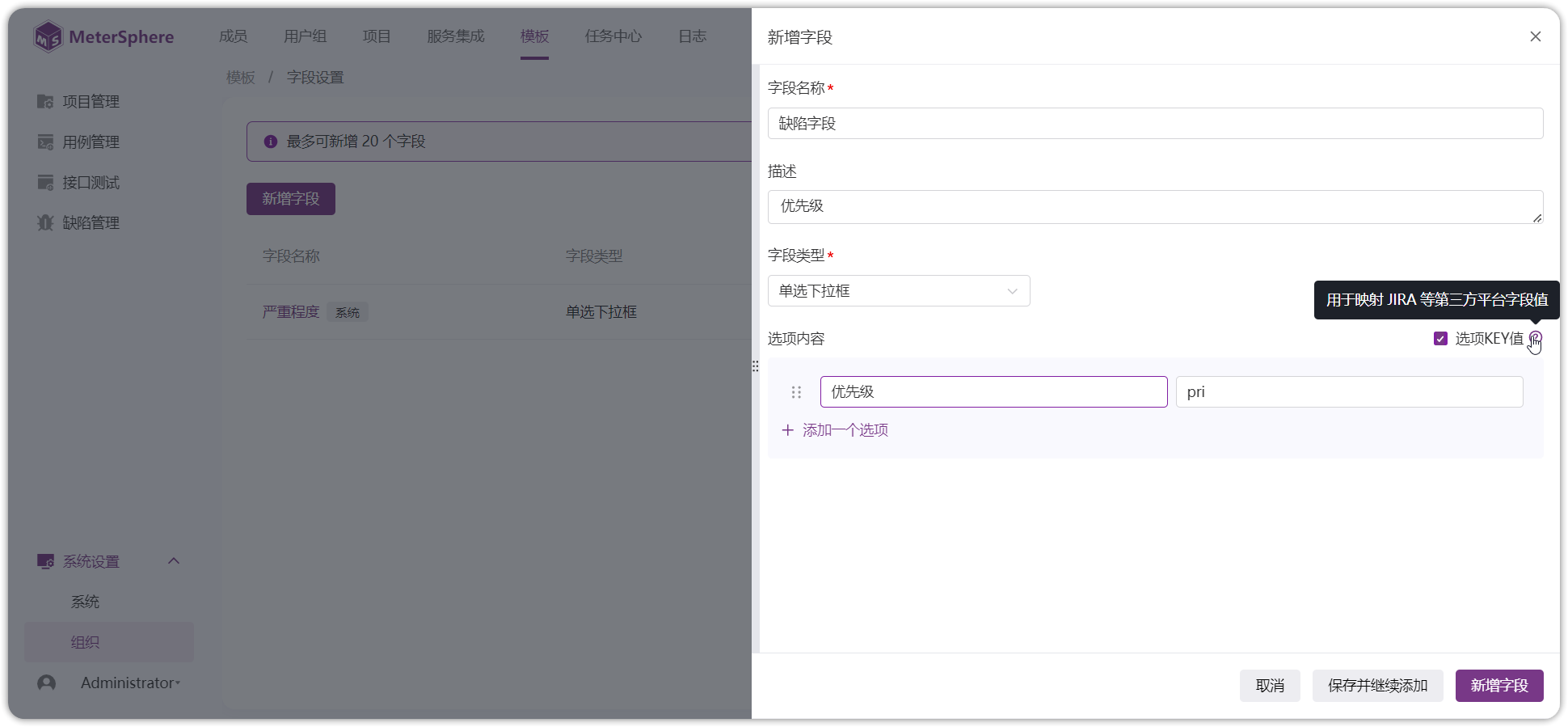Switch to the 服务集成 tab

pos(456,36)
